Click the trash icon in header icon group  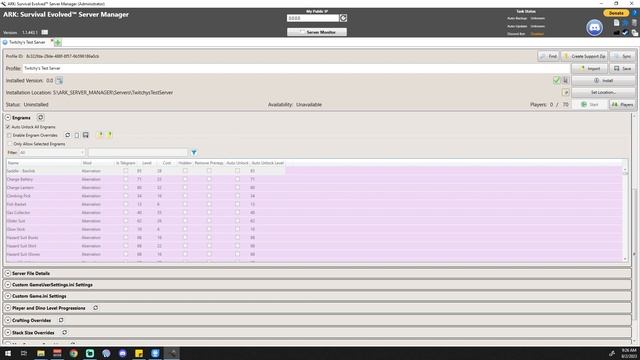(634, 23)
